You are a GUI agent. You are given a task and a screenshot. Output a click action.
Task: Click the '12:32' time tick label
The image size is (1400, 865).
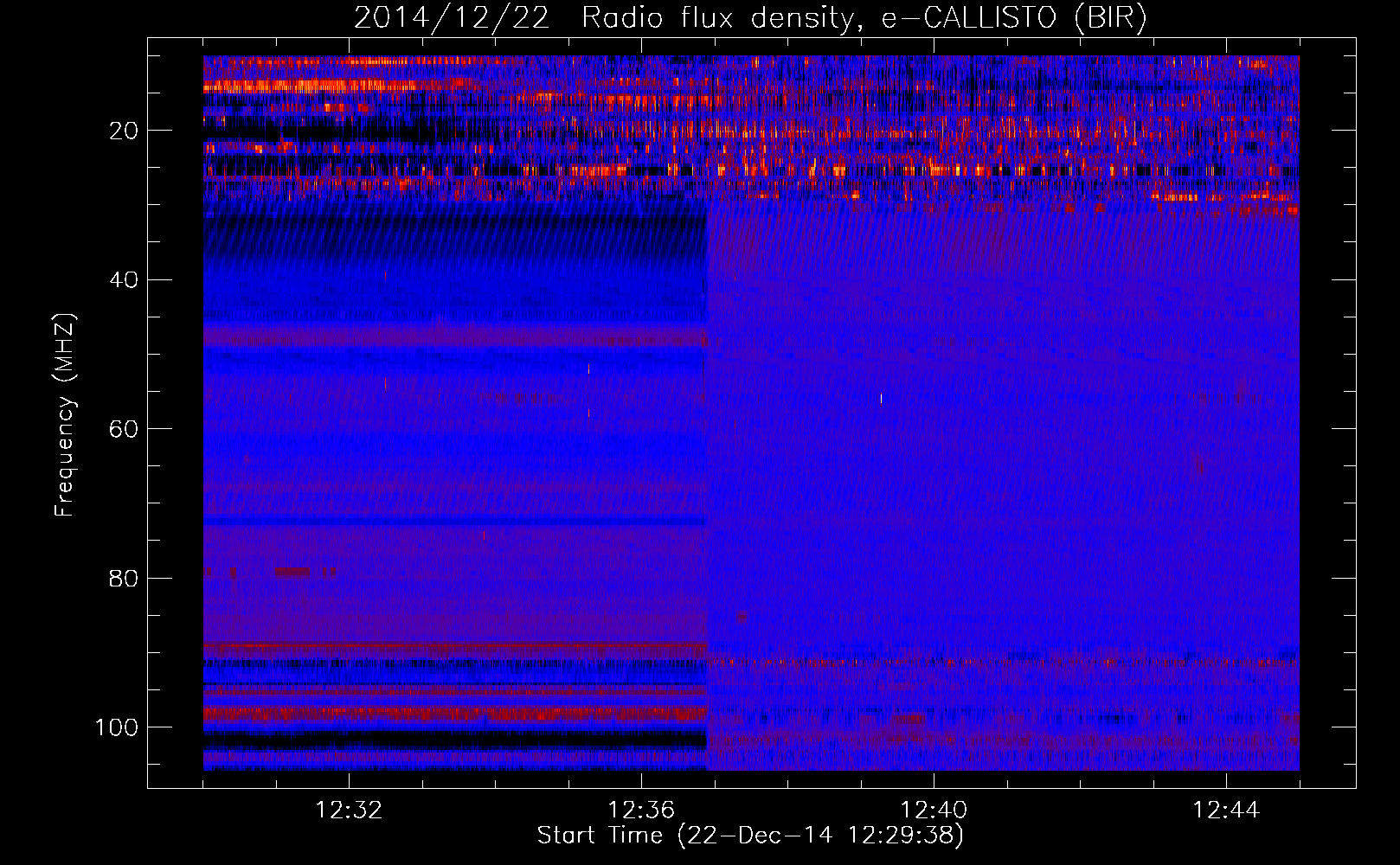(x=349, y=811)
